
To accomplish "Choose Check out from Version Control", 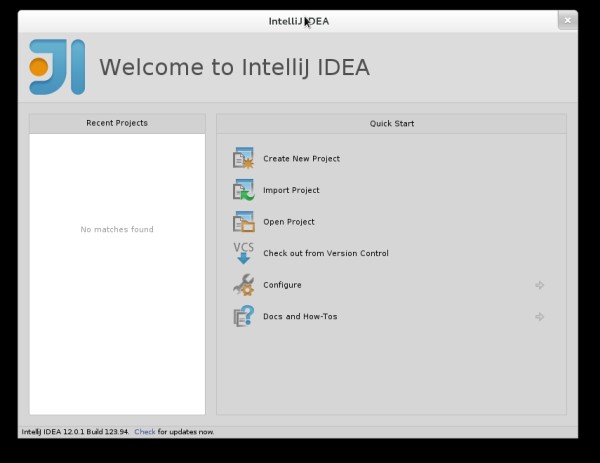I will [325, 254].
